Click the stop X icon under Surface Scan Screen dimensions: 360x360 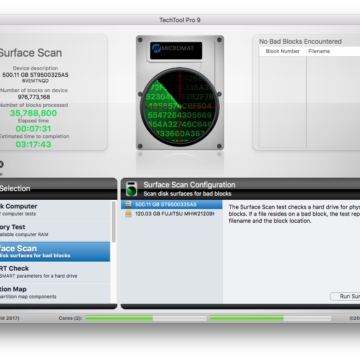point(1,164)
